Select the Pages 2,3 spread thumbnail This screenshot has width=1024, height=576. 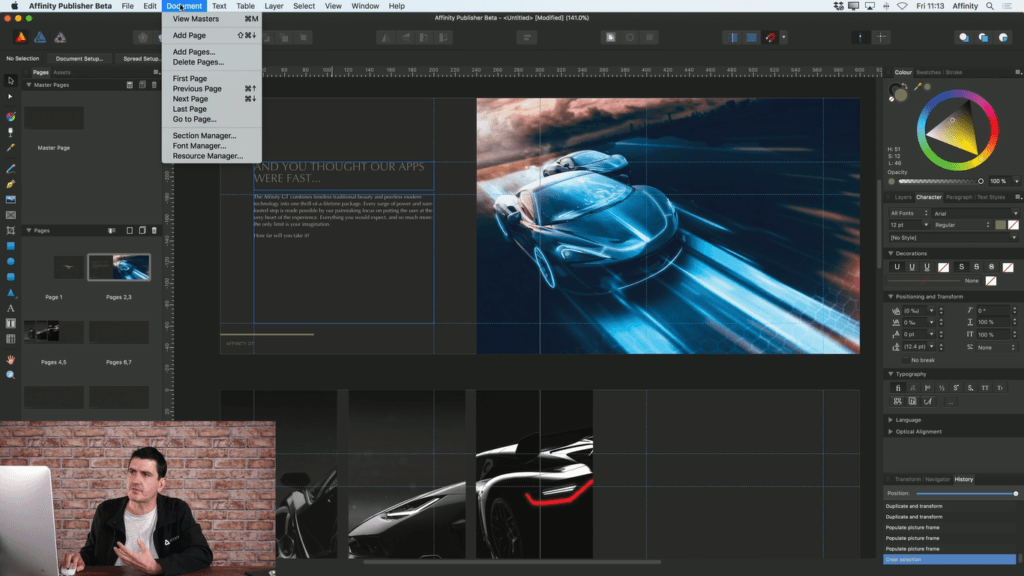tap(119, 267)
